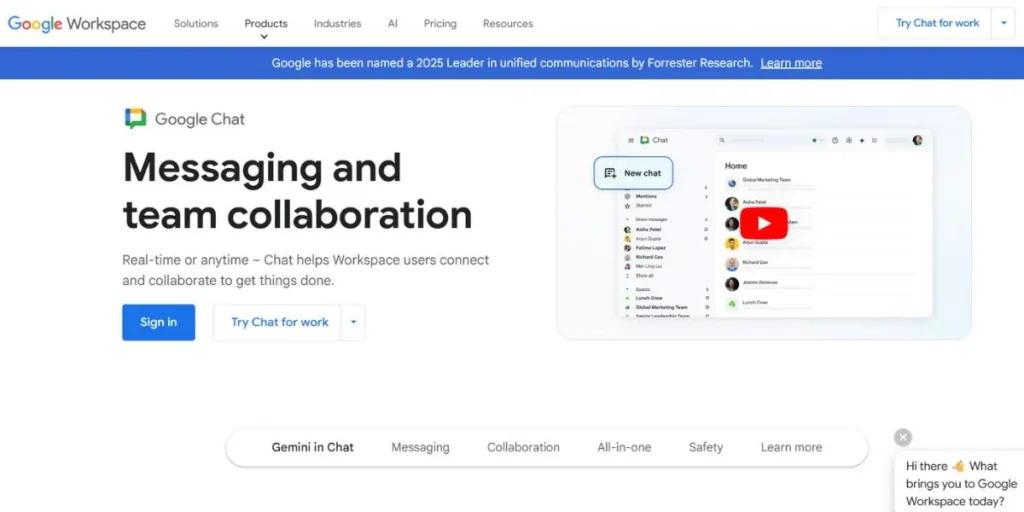Viewport: 1024px width, 512px height.
Task: Click the Gemini sparkle icon in video preview
Action: pyautogui.click(x=861, y=140)
